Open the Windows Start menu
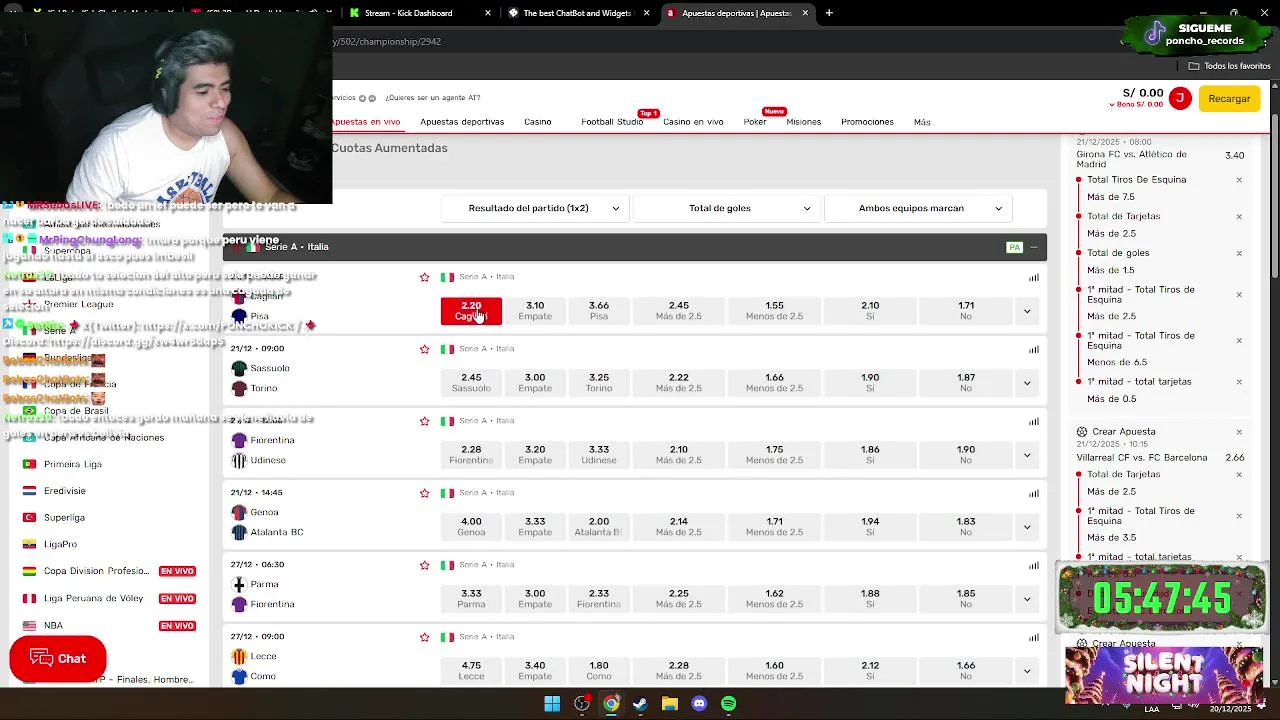The width and height of the screenshot is (1280, 720). point(552,704)
